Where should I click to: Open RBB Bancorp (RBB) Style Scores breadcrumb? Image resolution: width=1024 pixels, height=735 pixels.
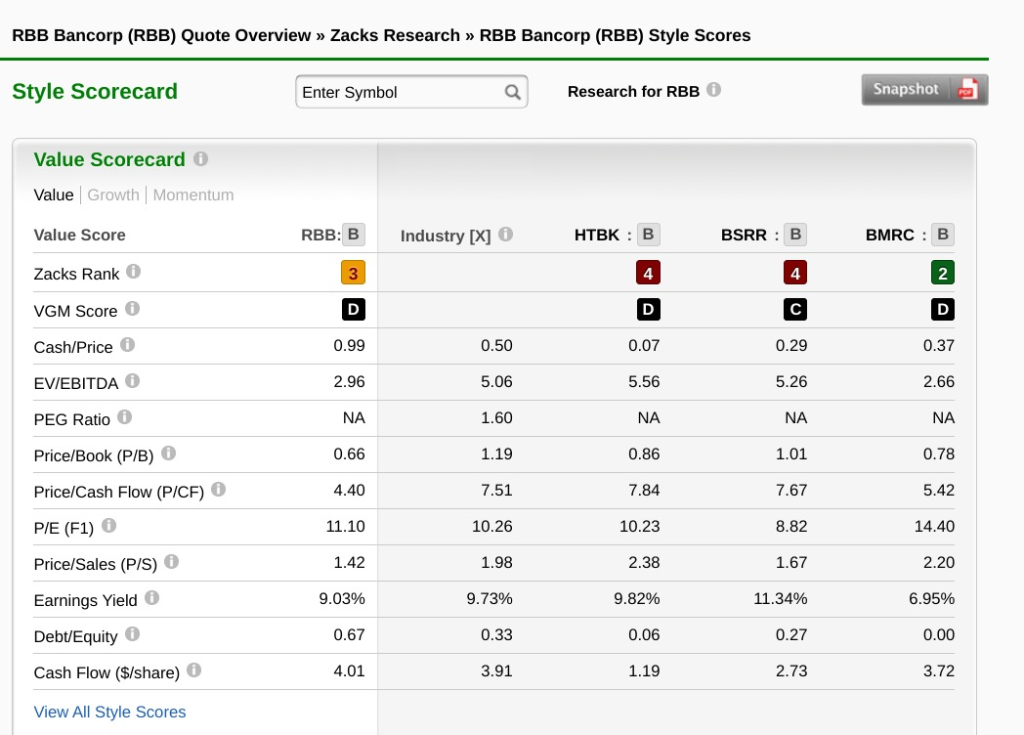click(x=615, y=35)
